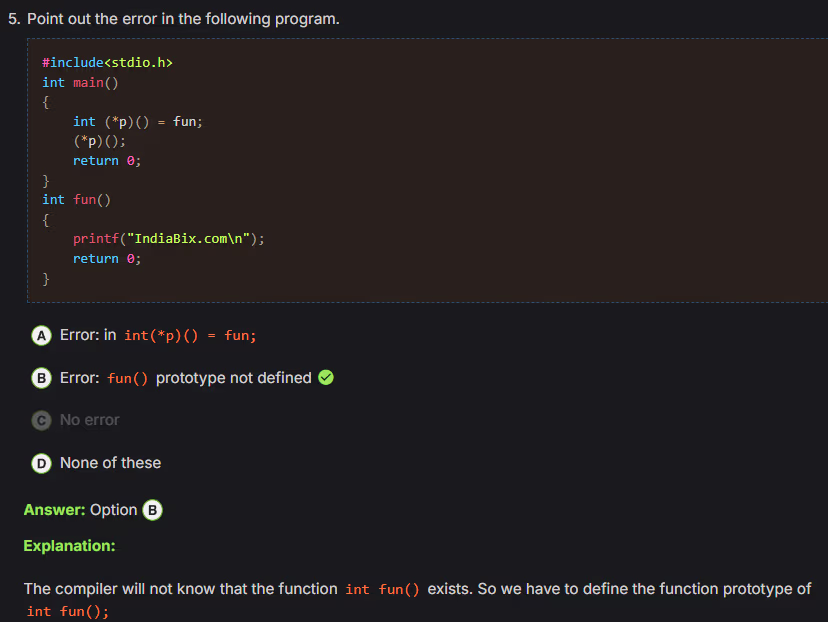Image resolution: width=828 pixels, height=622 pixels.
Task: Click the greyed-out C option badge
Action: pyautogui.click(x=41, y=420)
